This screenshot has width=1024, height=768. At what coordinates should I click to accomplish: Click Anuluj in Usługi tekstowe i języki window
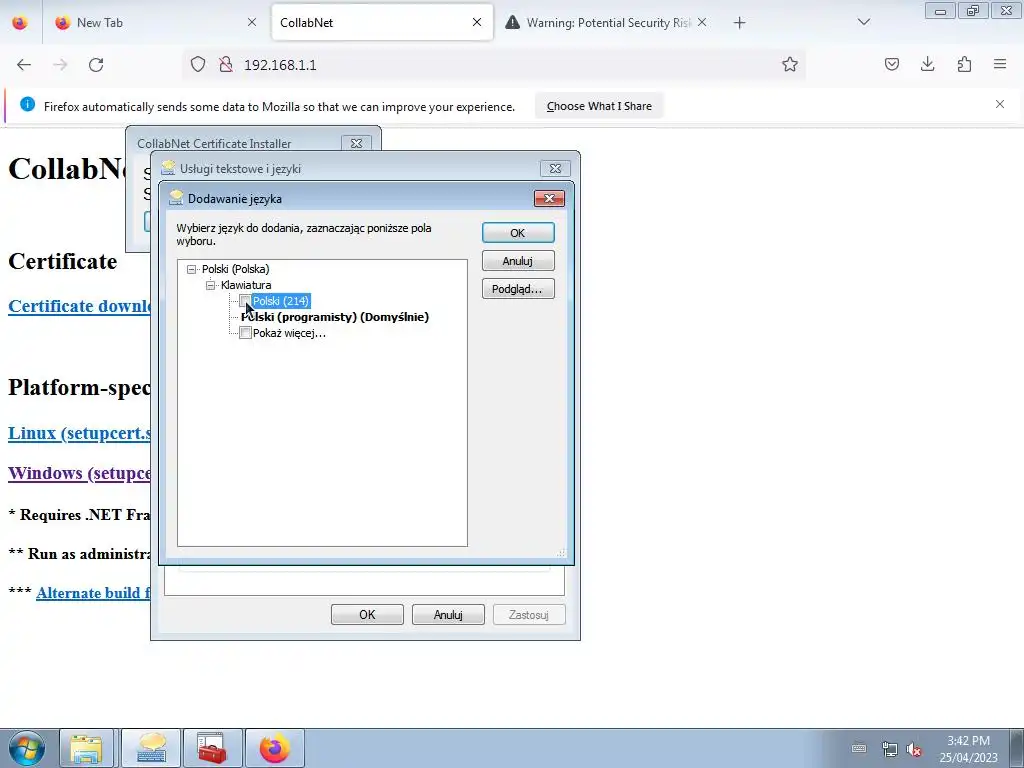(x=448, y=615)
